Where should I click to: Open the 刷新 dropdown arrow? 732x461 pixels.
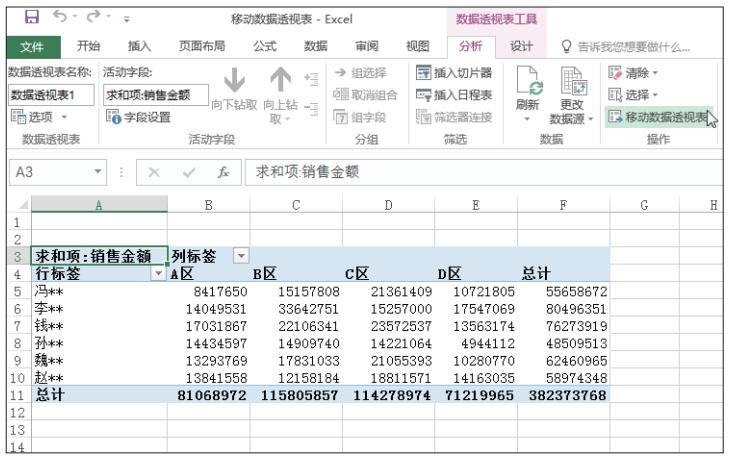527,120
